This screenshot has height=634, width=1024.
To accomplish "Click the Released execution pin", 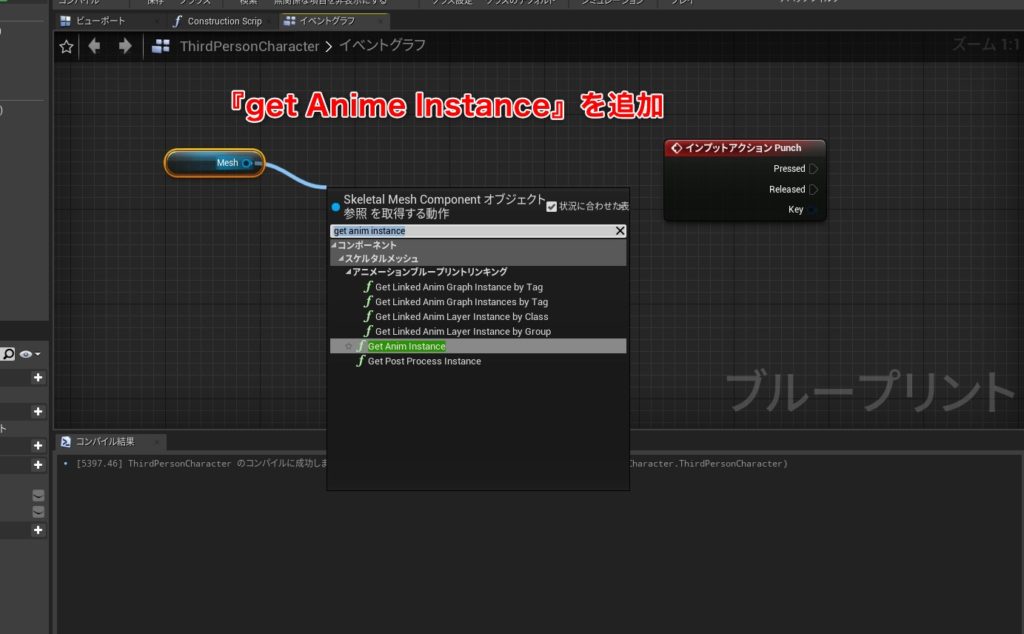I will pyautogui.click(x=813, y=189).
